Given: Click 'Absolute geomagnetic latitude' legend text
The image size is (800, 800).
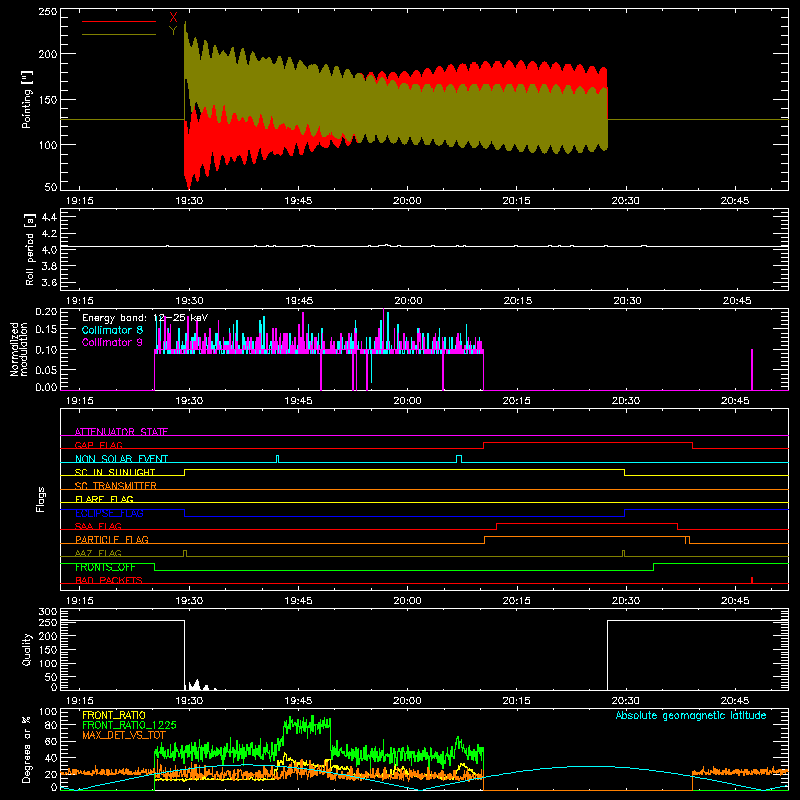Looking at the screenshot, I should point(691,715).
